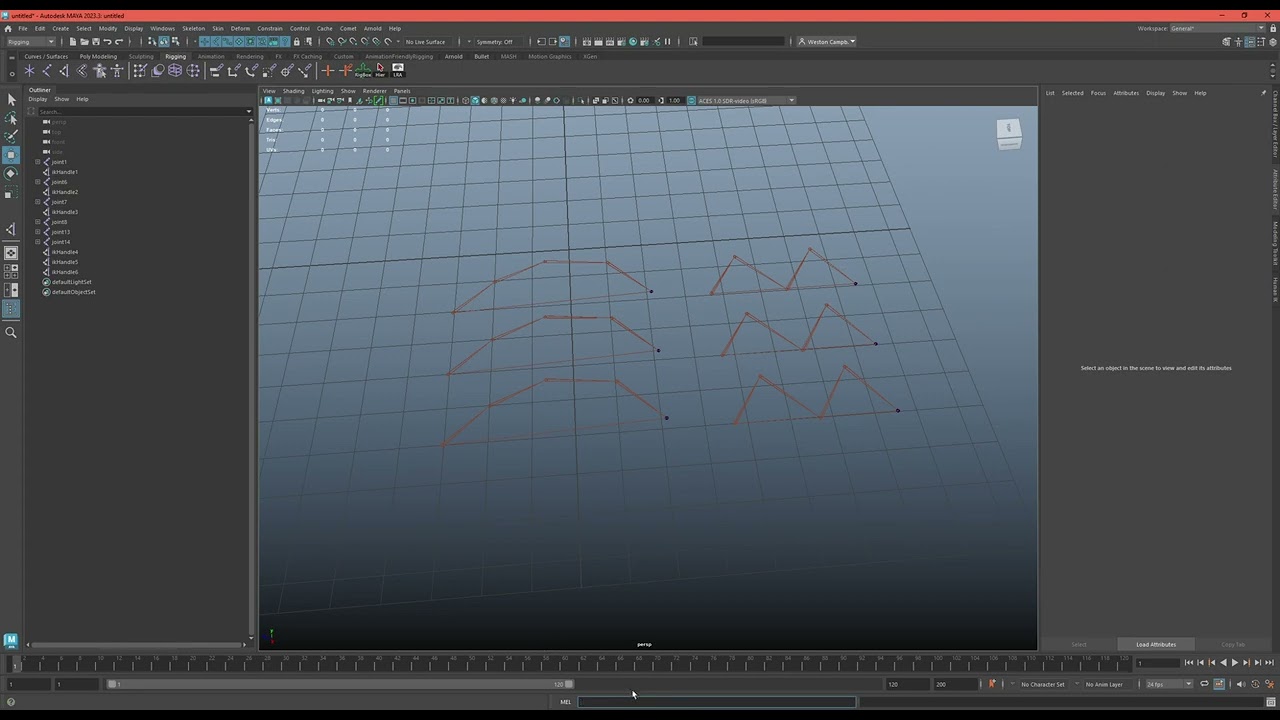Click the Undo arrow icon
This screenshot has width=1280, height=720.
(x=107, y=42)
